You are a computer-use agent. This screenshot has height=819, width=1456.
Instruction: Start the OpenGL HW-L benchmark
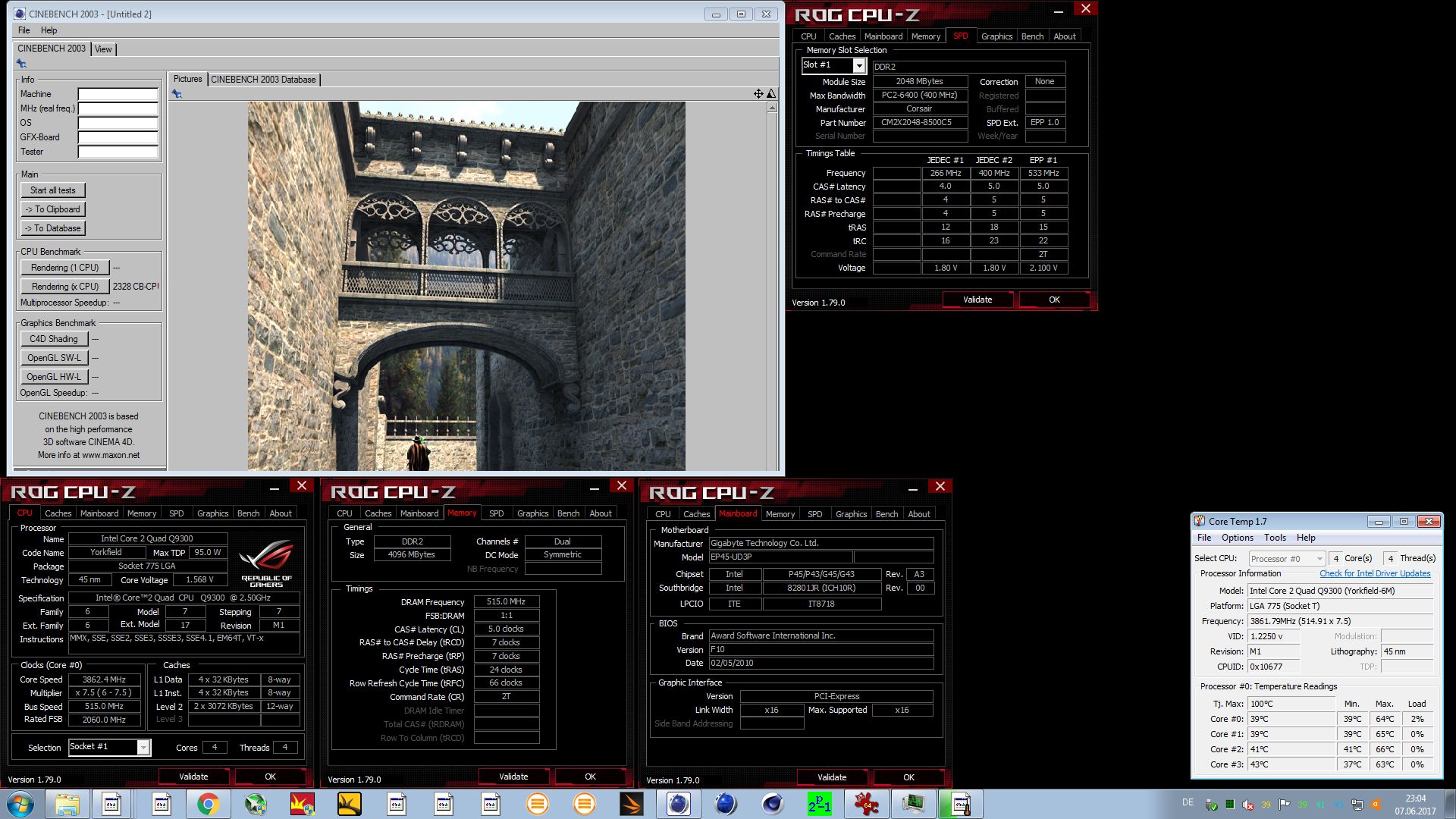coord(54,377)
